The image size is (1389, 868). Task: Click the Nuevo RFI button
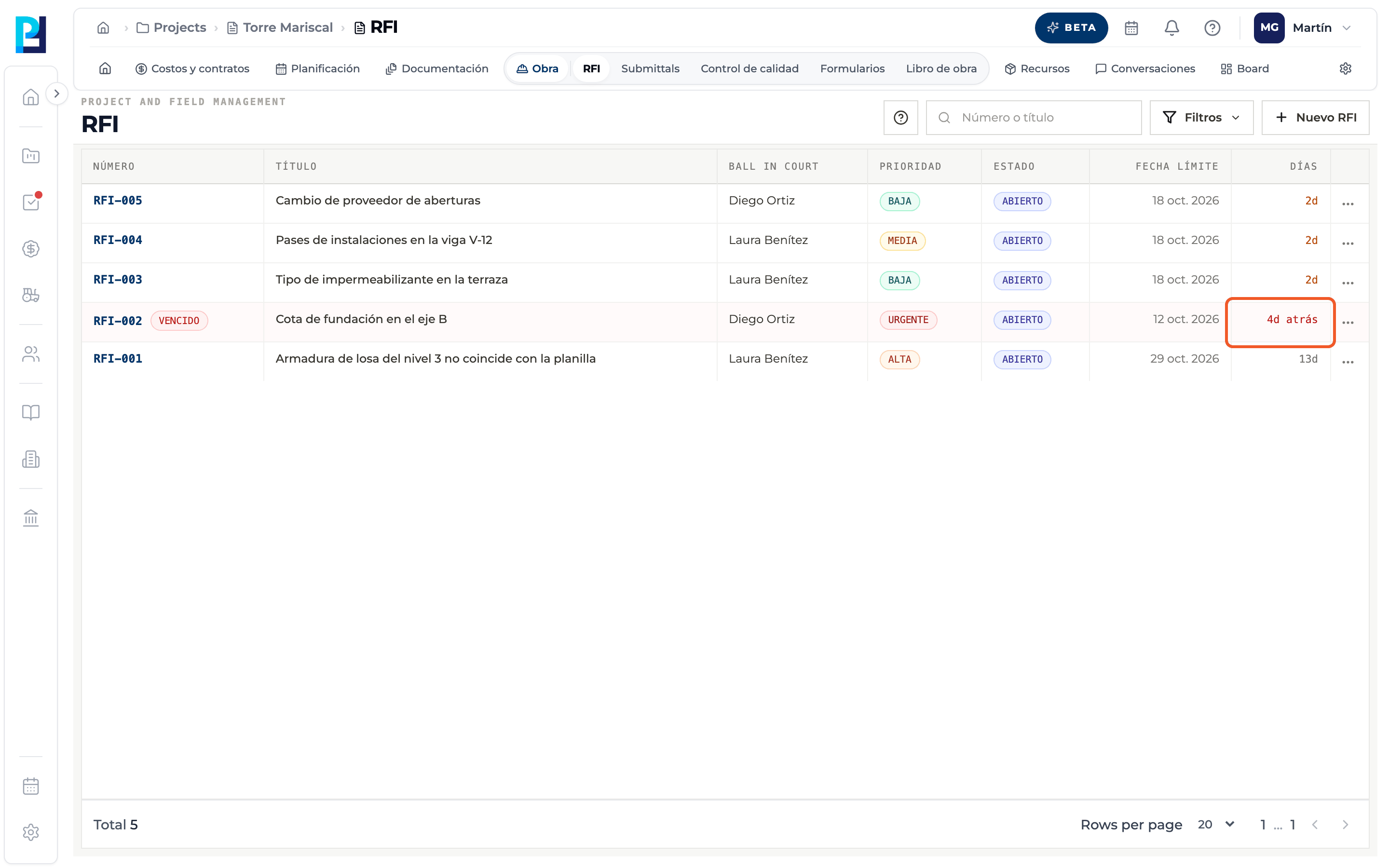tap(1316, 118)
